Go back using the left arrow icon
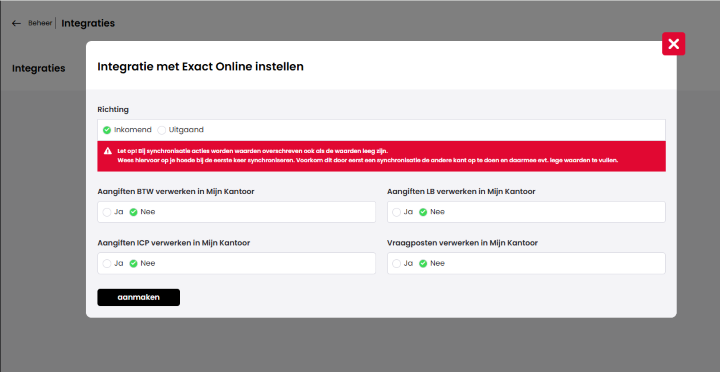The height and width of the screenshot is (372, 720). pyautogui.click(x=17, y=23)
